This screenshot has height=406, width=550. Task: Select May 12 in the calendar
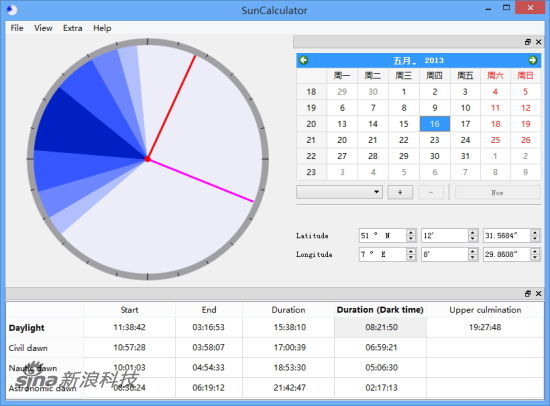[525, 108]
